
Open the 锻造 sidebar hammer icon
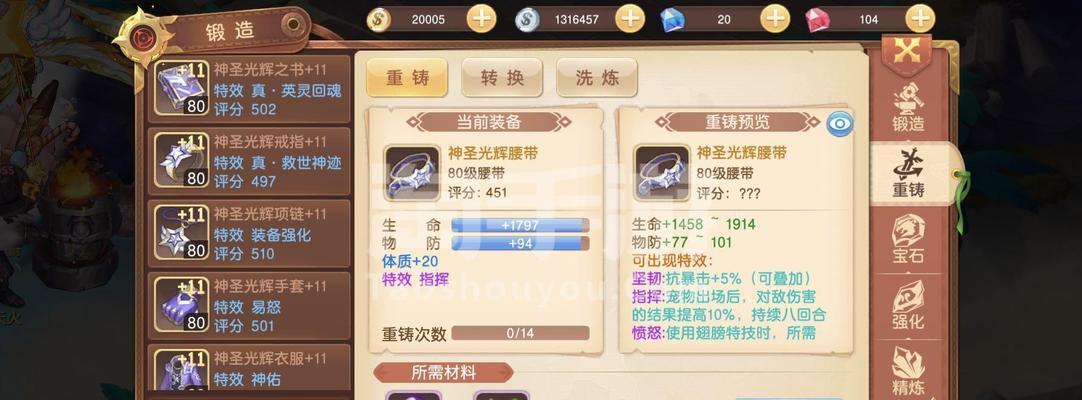point(907,108)
